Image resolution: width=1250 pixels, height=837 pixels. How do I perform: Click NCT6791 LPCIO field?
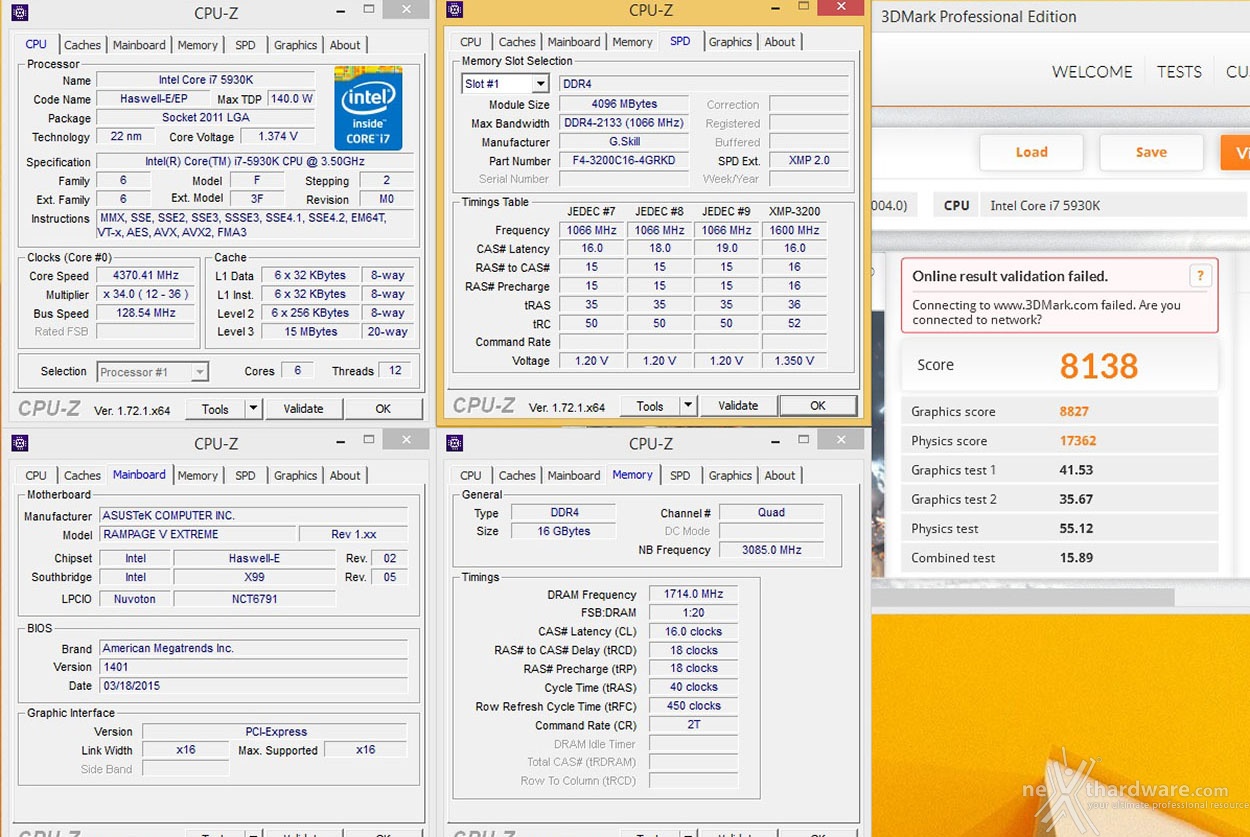pos(254,599)
